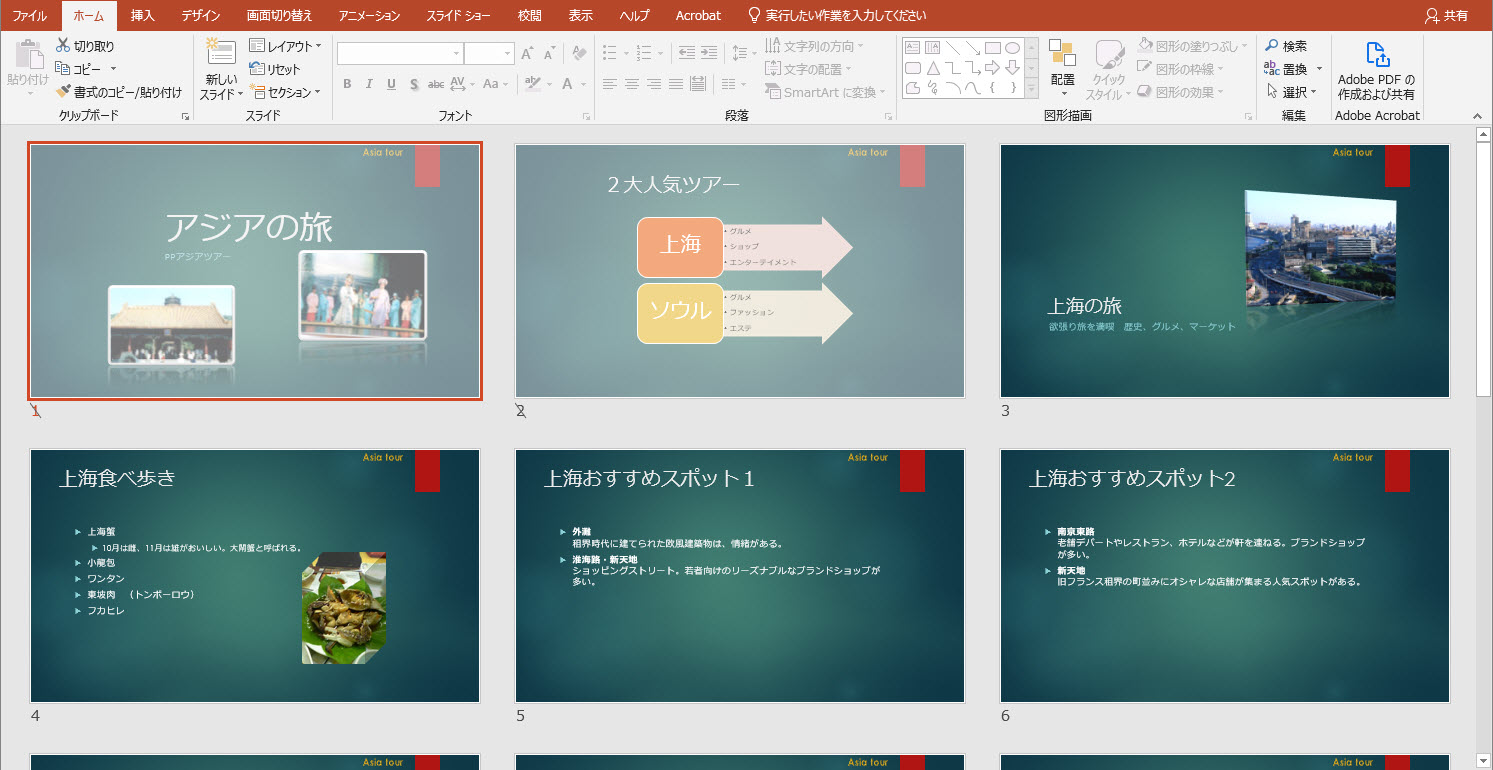
Task: Click the Align Text (文字の配置) button
Action: 808,69
